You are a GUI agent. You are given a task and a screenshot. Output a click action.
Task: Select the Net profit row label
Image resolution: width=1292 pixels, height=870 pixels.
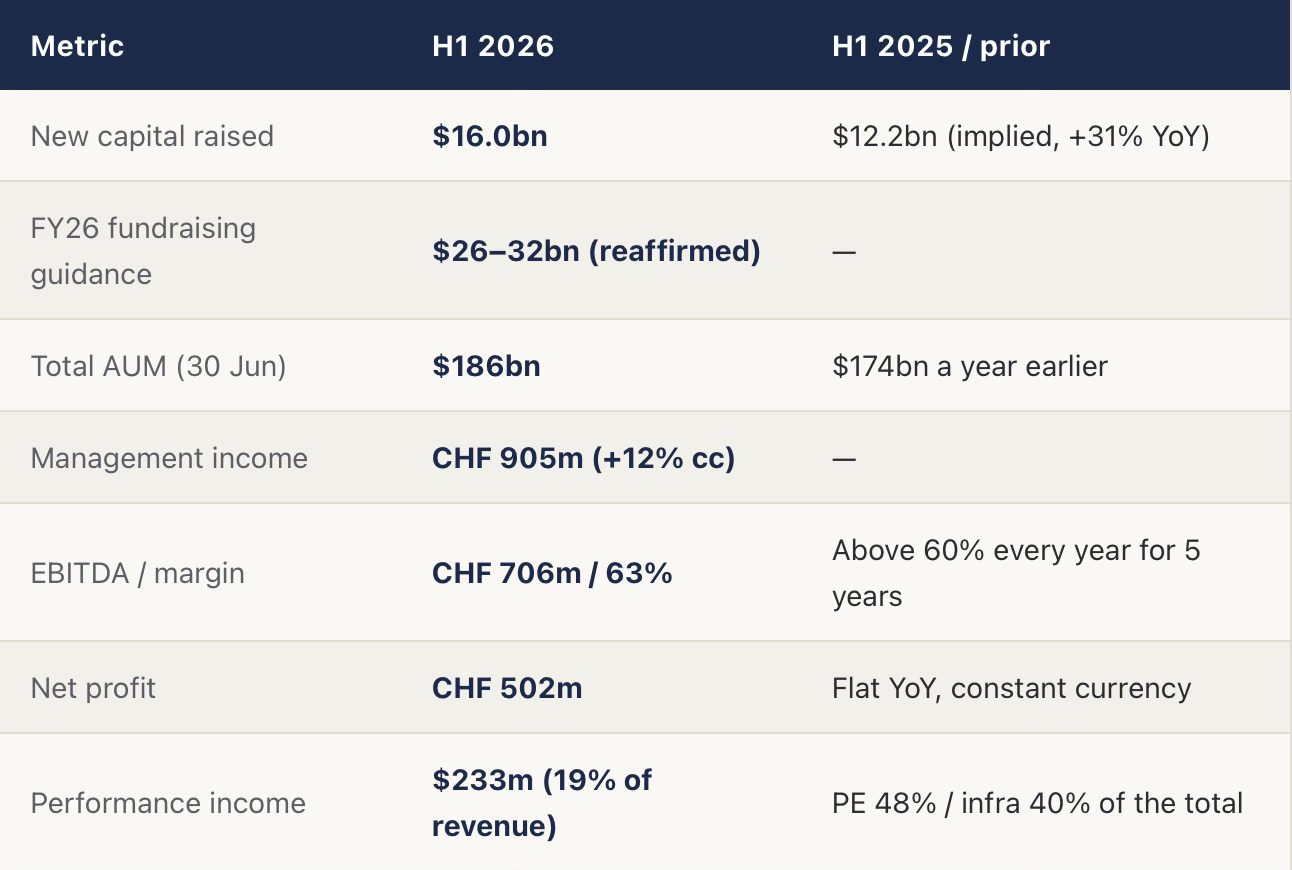(93, 688)
